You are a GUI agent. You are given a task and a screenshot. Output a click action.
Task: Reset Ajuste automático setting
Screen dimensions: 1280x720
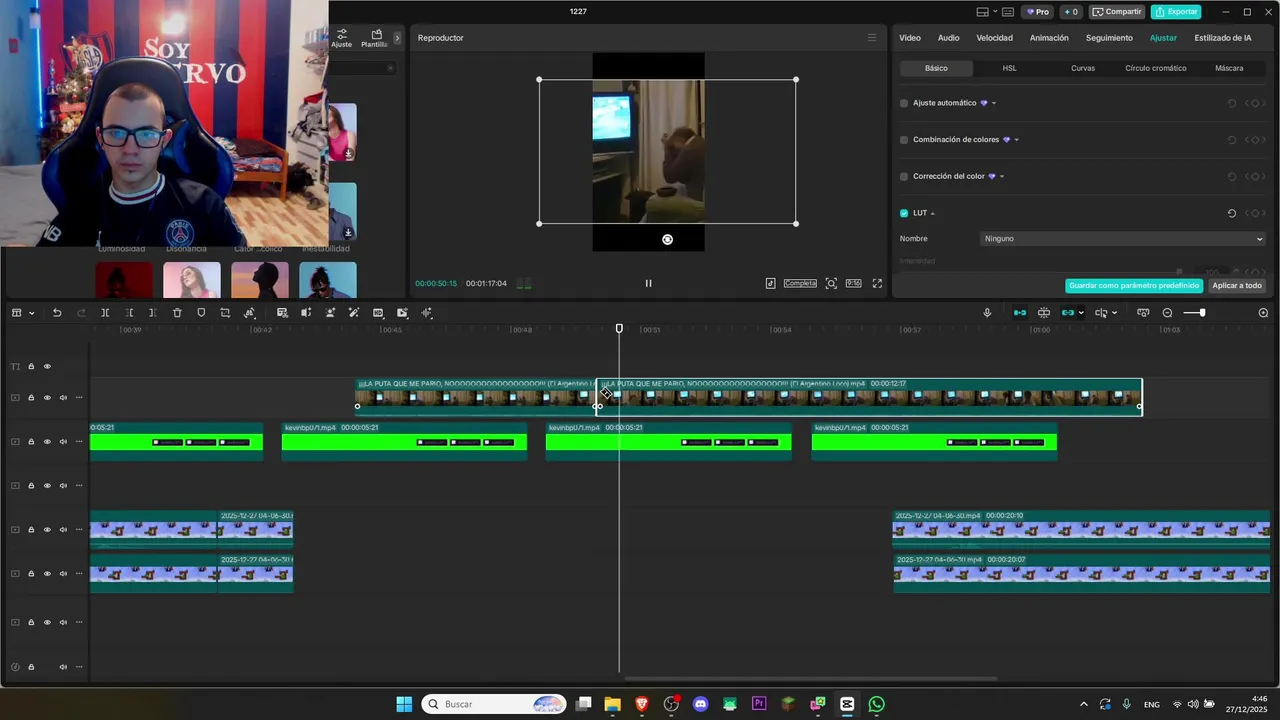coord(1231,103)
